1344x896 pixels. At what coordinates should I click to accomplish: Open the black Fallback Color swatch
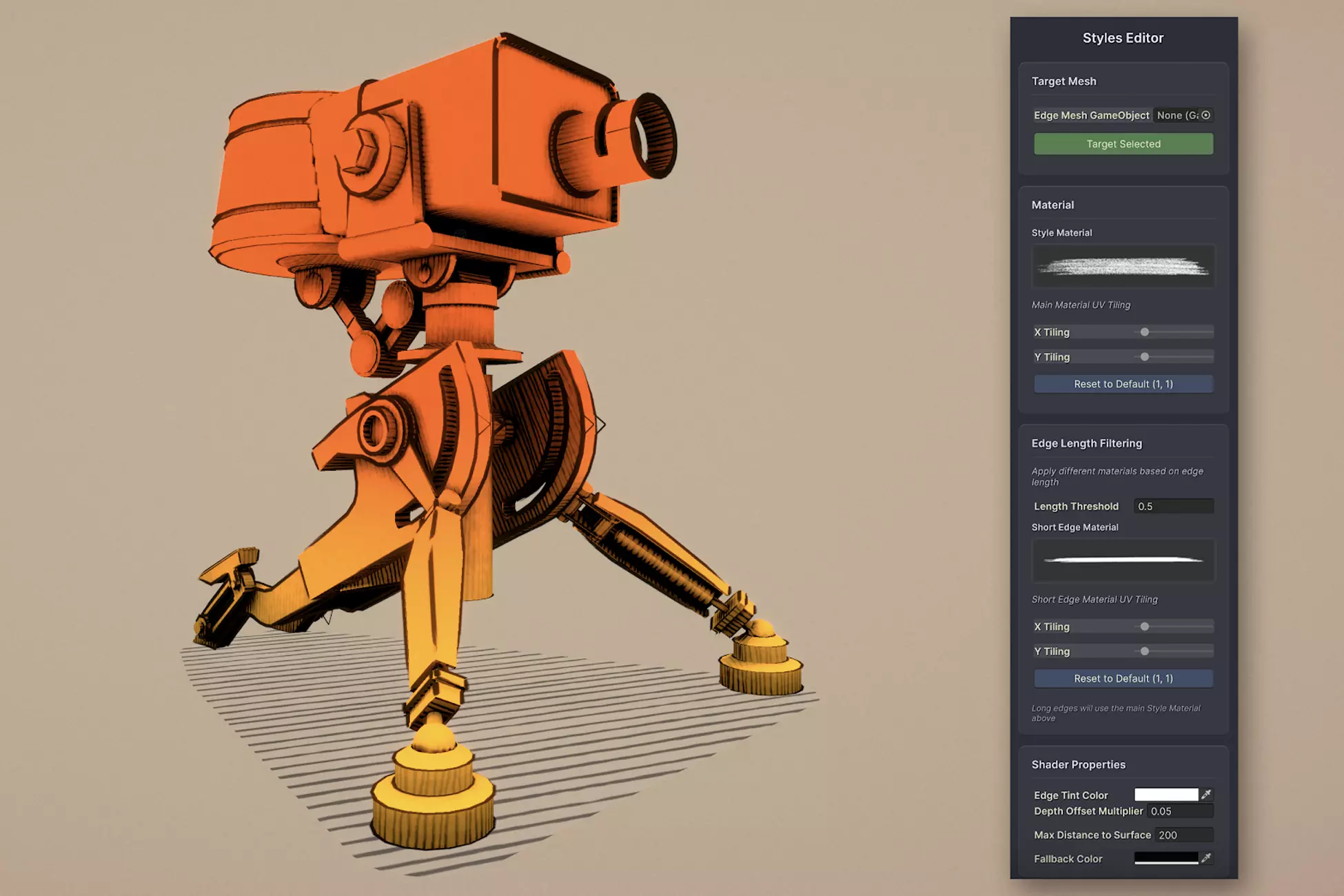(1165, 858)
